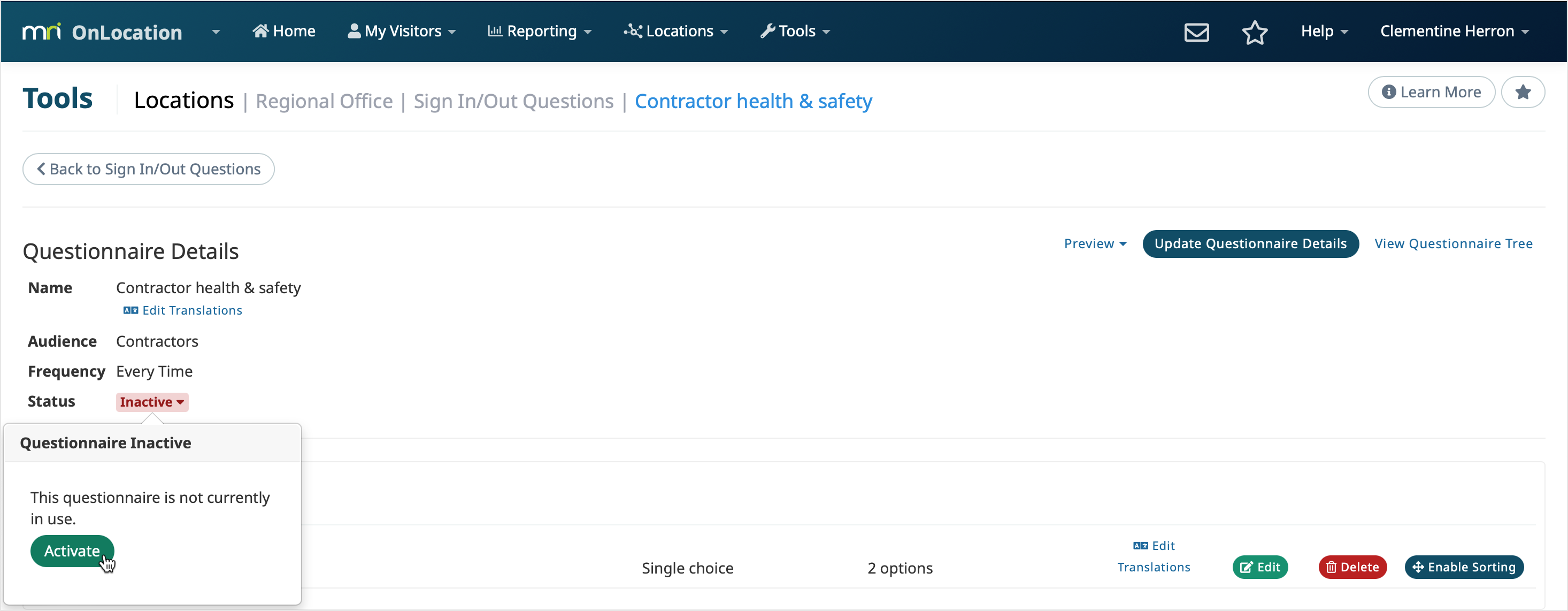
Task: Click Regional Office in the breadcrumb
Action: tap(324, 101)
